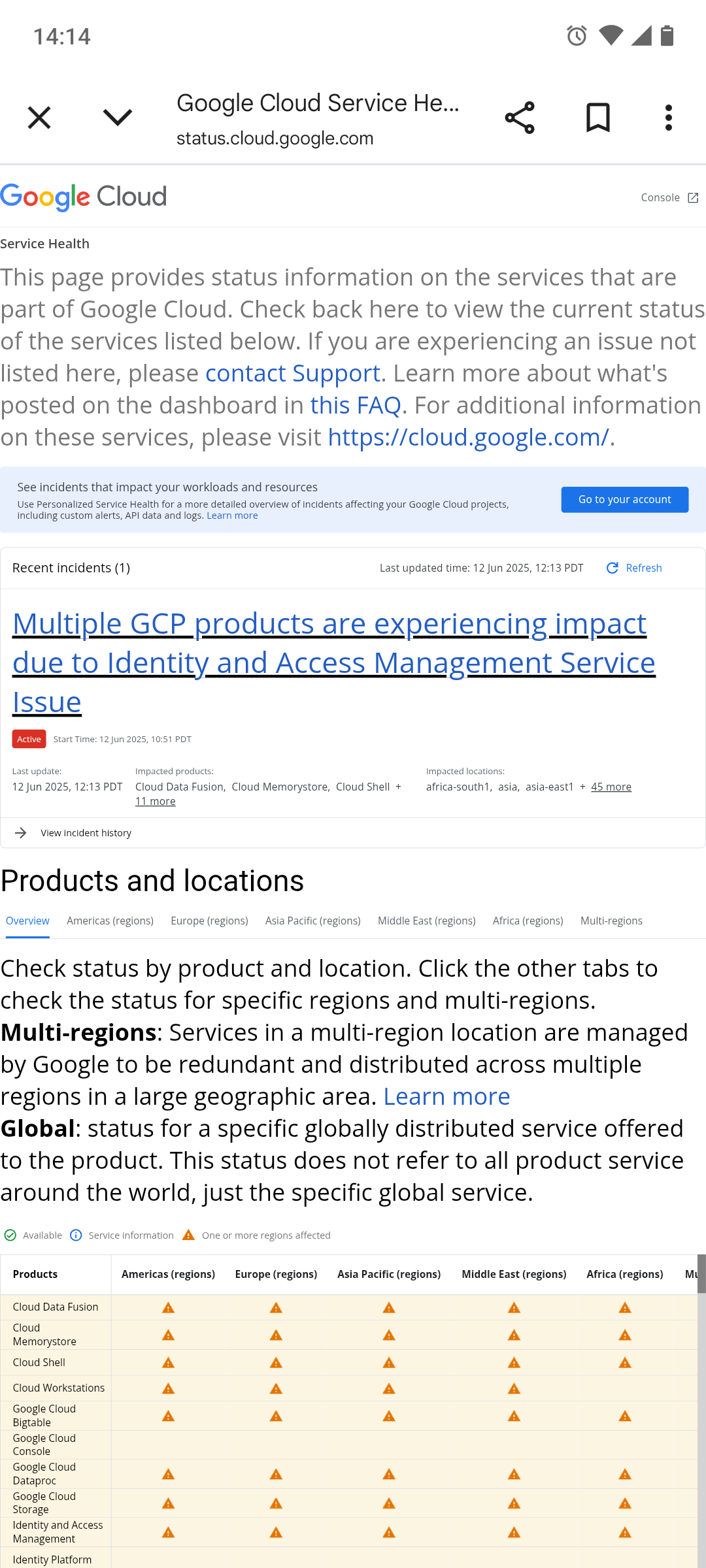Tap the battery icon in status bar
706x1568 pixels.
[667, 35]
